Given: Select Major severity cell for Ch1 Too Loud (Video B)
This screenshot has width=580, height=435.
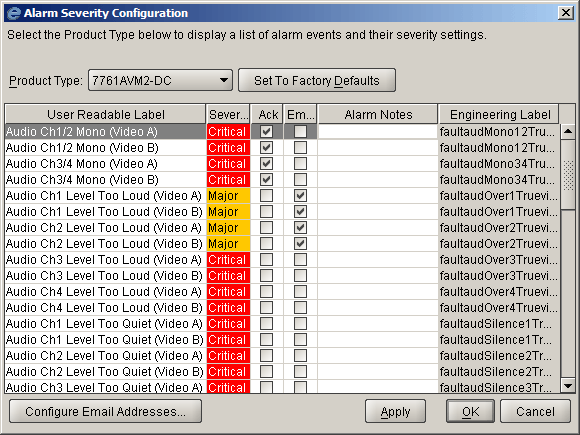Looking at the screenshot, I should click(228, 212).
